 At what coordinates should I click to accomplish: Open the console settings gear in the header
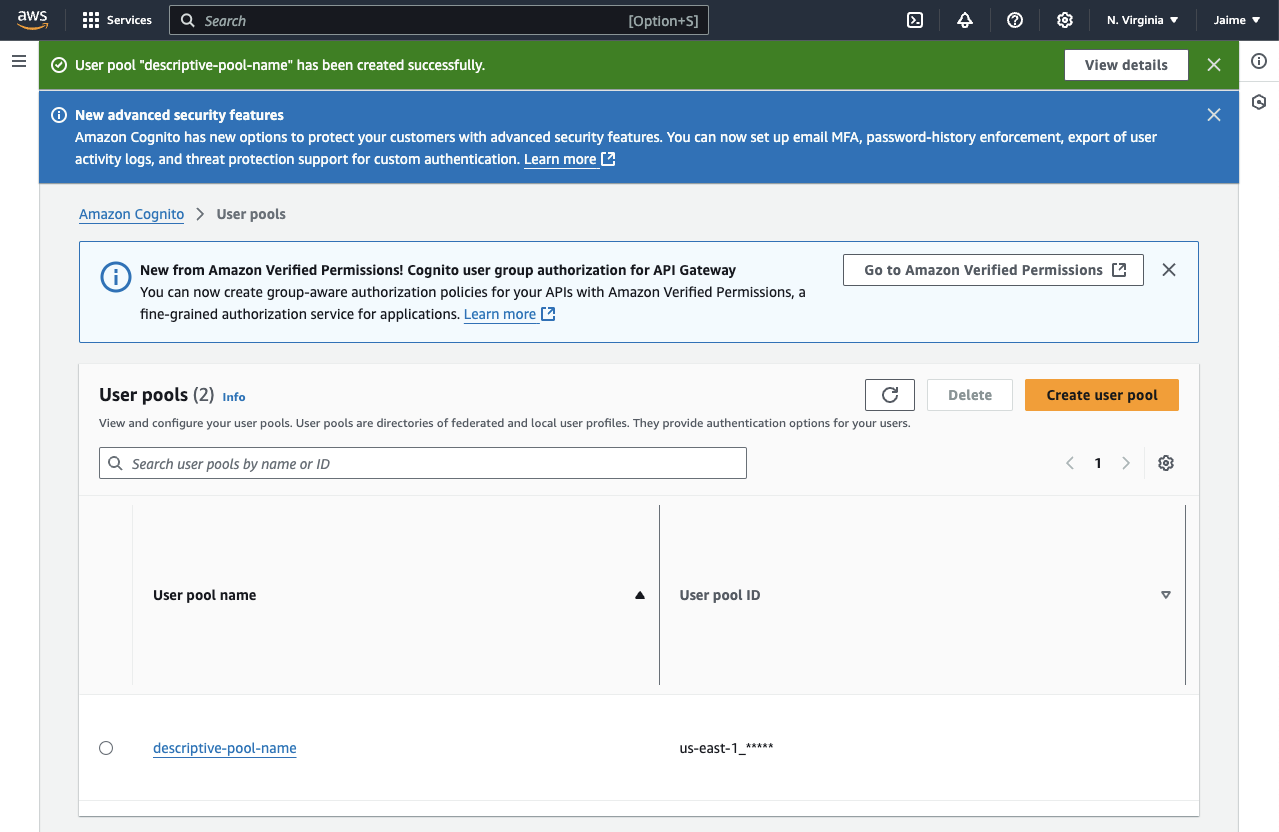1065,20
